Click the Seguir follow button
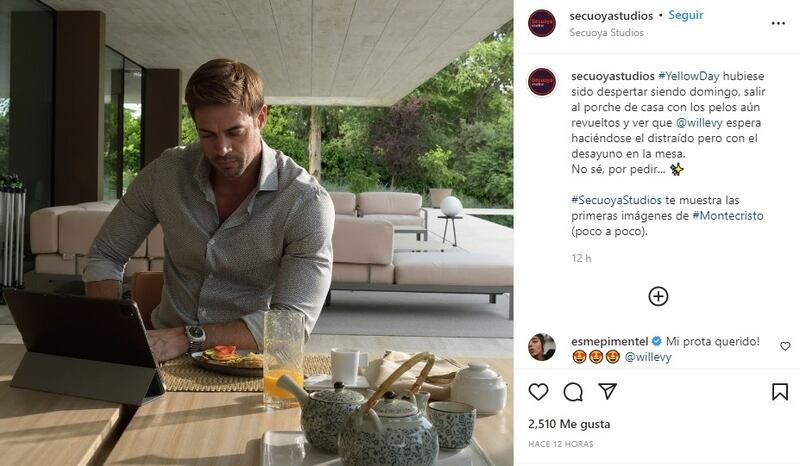Viewport: 800px width, 466px height. point(686,15)
